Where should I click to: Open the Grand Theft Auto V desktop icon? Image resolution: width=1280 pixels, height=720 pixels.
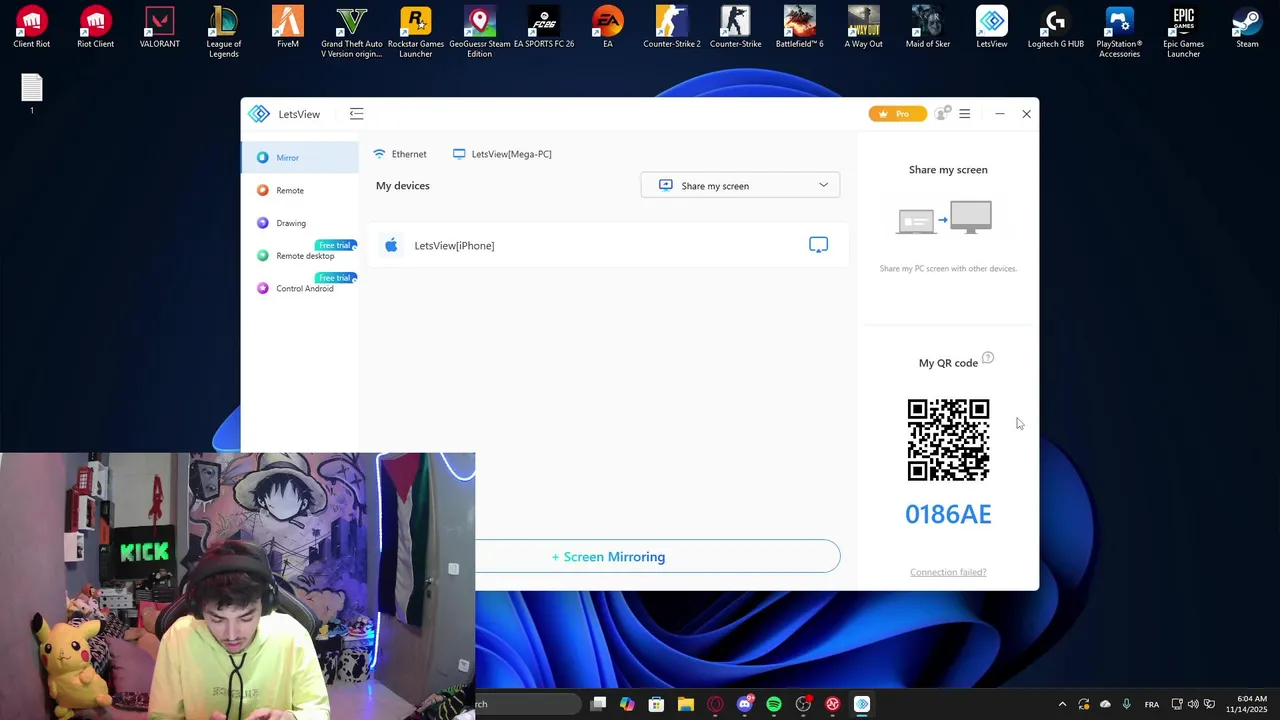(352, 32)
